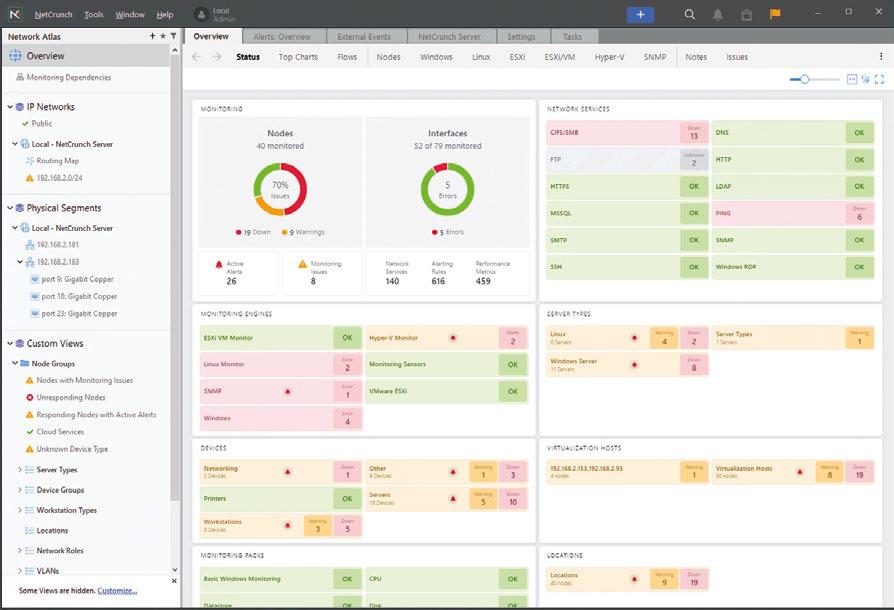Click the fit-width icon beside zoom slider
The width and height of the screenshot is (894, 610).
pyautogui.click(x=852, y=79)
